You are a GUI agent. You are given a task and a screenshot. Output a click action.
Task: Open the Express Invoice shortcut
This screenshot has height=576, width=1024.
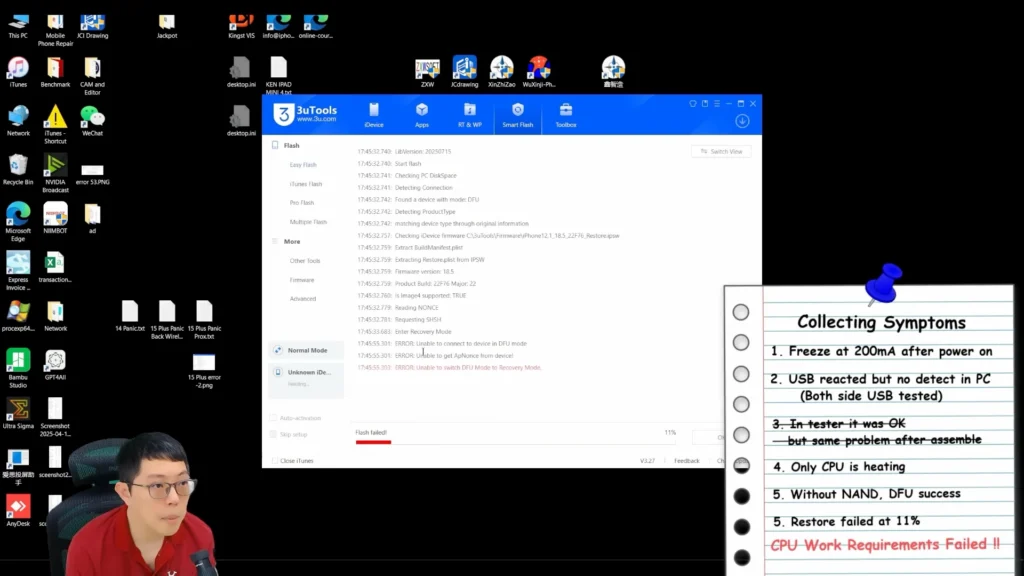[x=18, y=271]
